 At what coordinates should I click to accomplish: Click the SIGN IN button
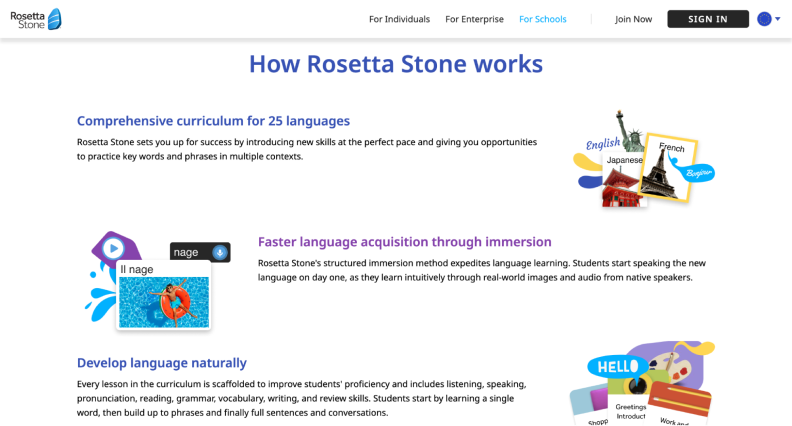[x=708, y=19]
